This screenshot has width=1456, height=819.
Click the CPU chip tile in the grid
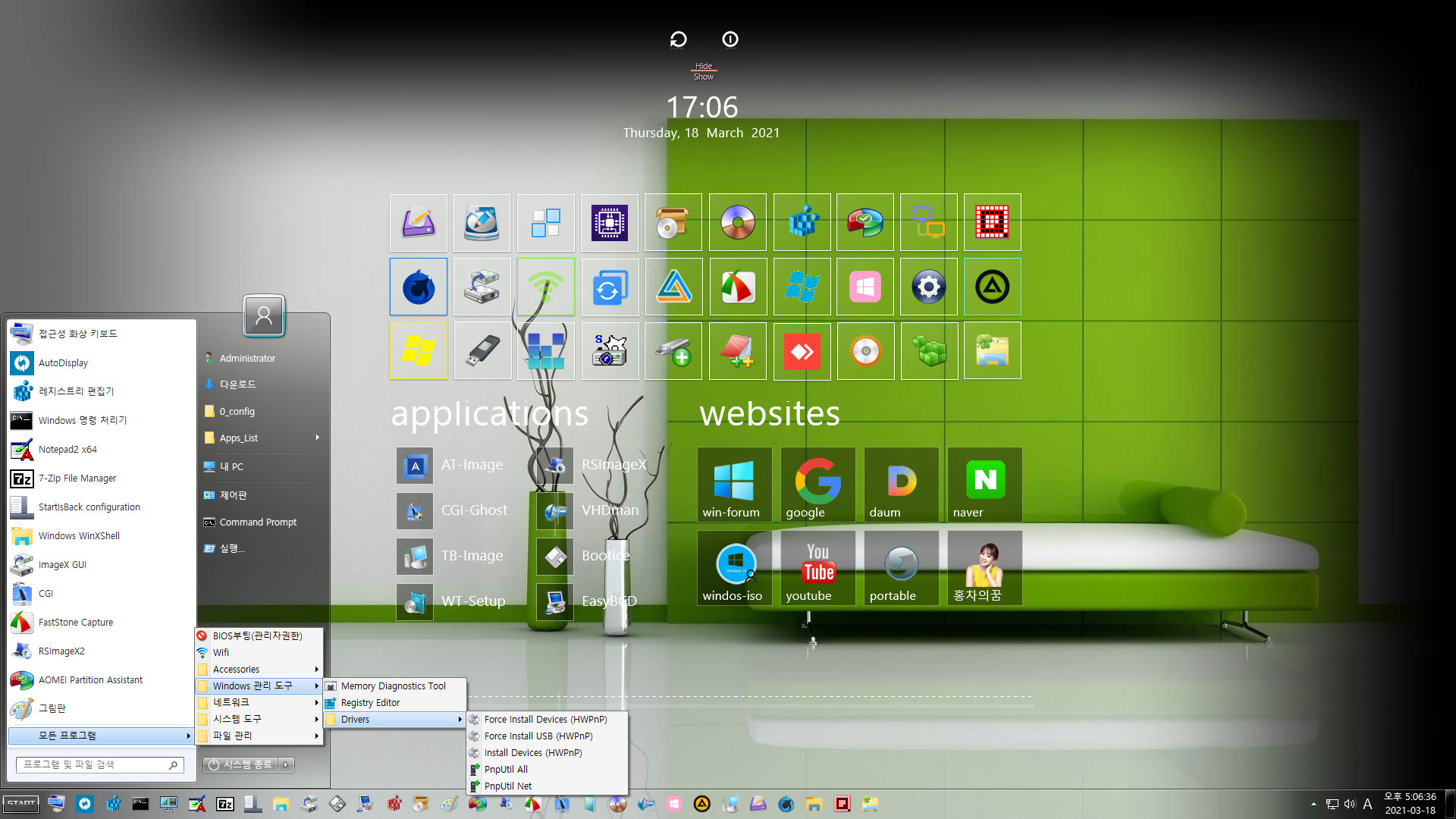click(x=610, y=222)
